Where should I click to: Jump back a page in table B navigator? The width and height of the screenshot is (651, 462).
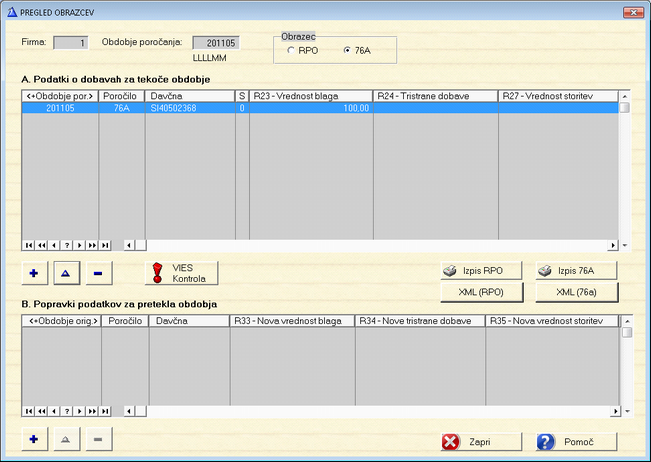point(42,411)
